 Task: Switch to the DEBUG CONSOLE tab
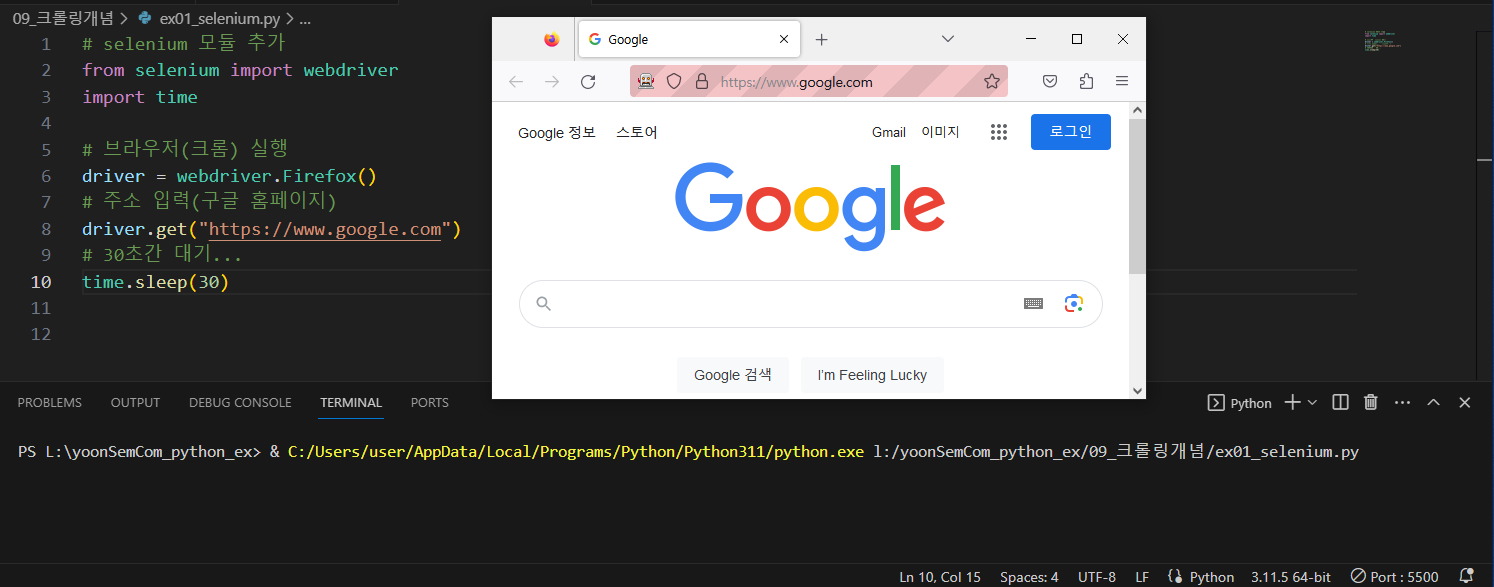[240, 403]
